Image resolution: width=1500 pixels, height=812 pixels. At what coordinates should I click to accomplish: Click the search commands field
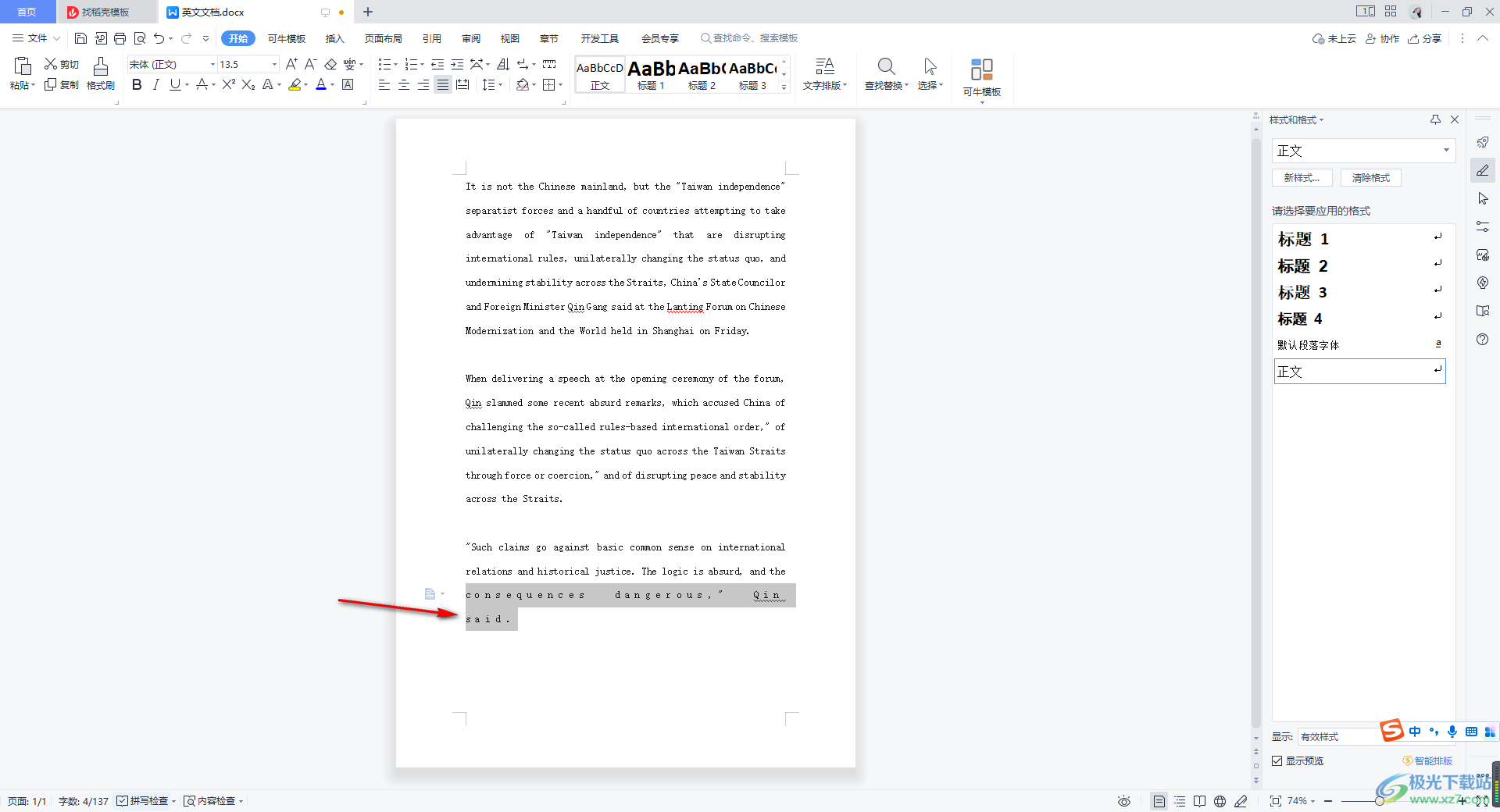pos(749,38)
